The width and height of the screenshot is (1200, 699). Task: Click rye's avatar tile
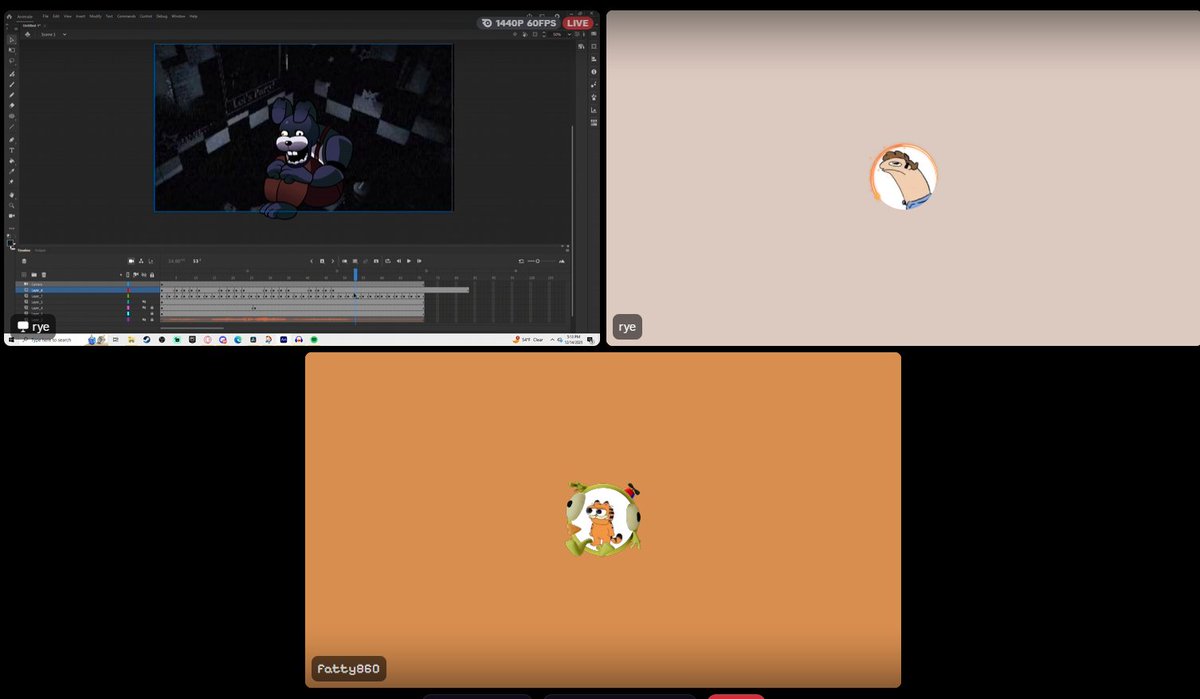point(903,177)
